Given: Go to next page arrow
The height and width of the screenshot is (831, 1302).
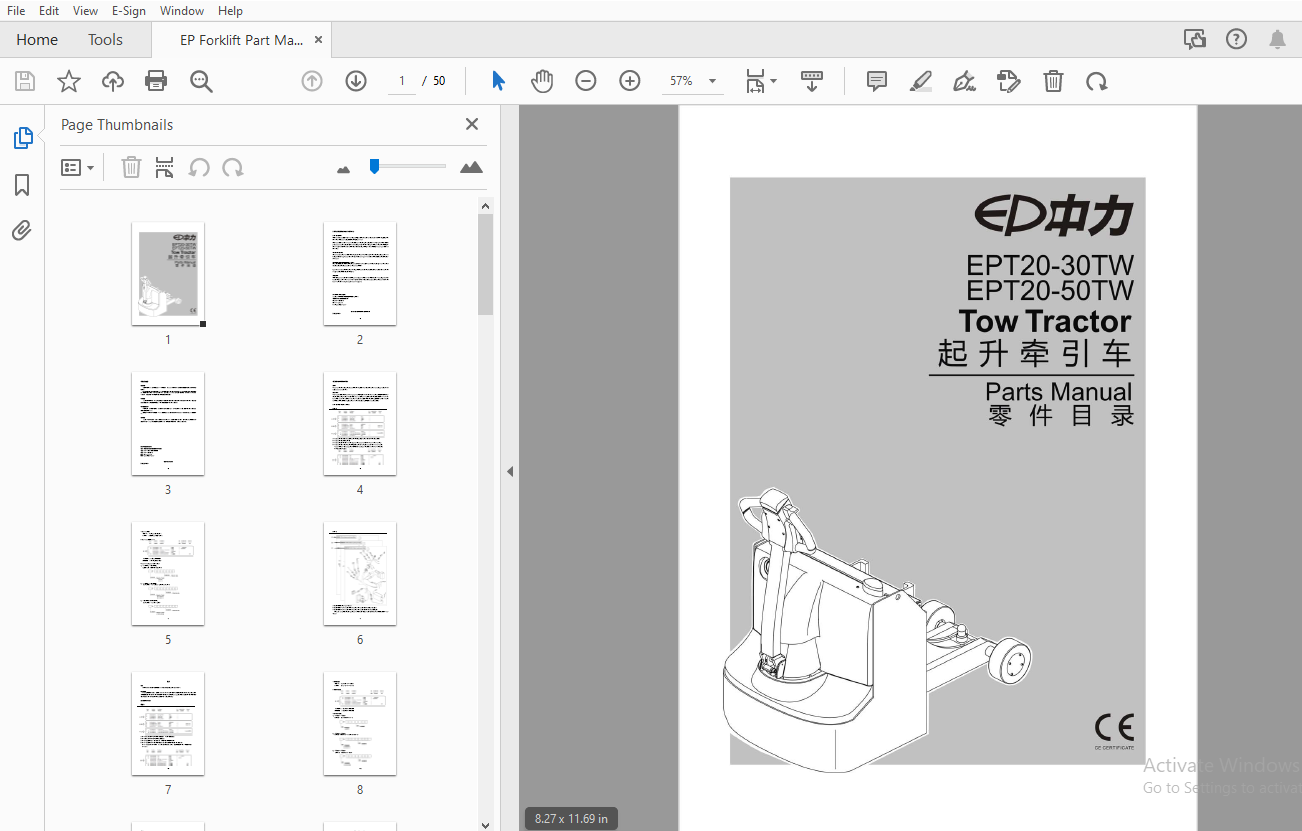Looking at the screenshot, I should click(356, 81).
